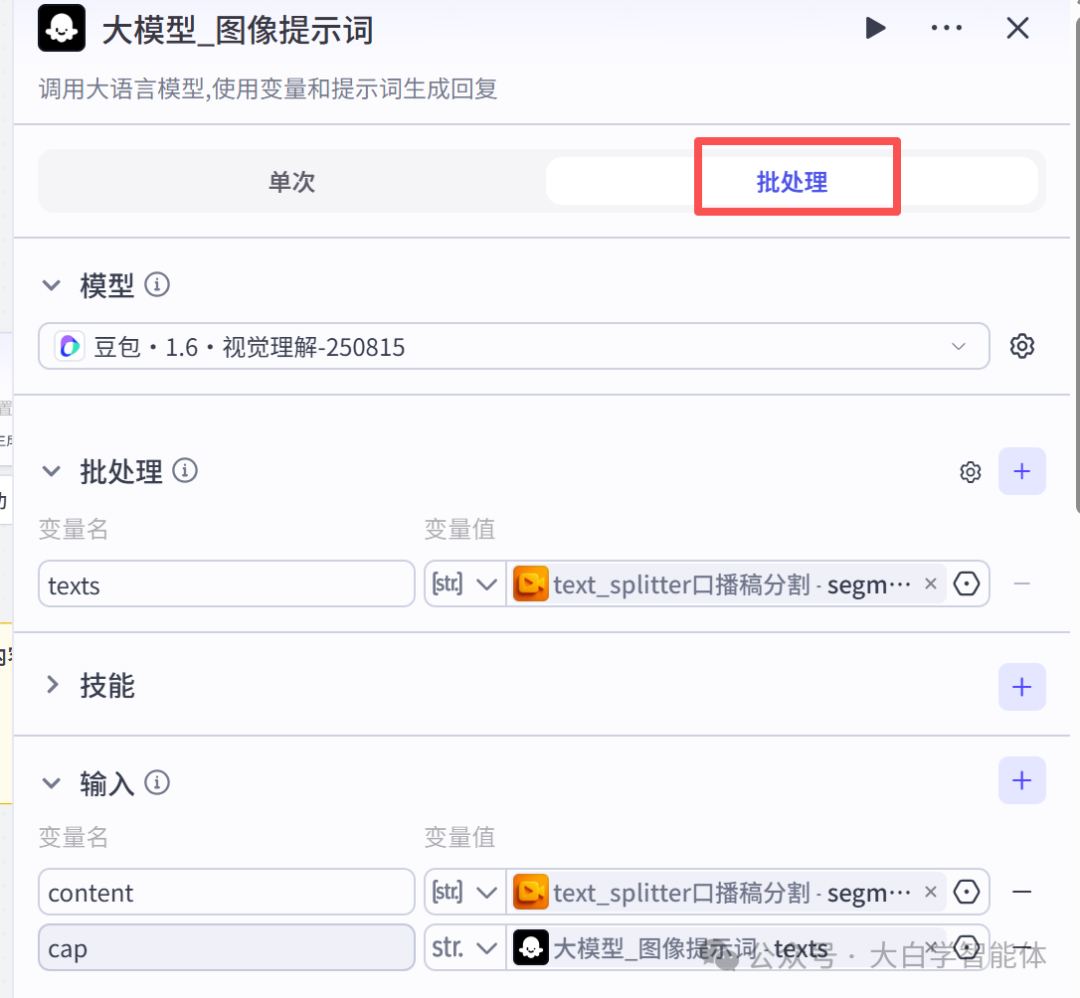Open variable picker for content row

[x=966, y=893]
